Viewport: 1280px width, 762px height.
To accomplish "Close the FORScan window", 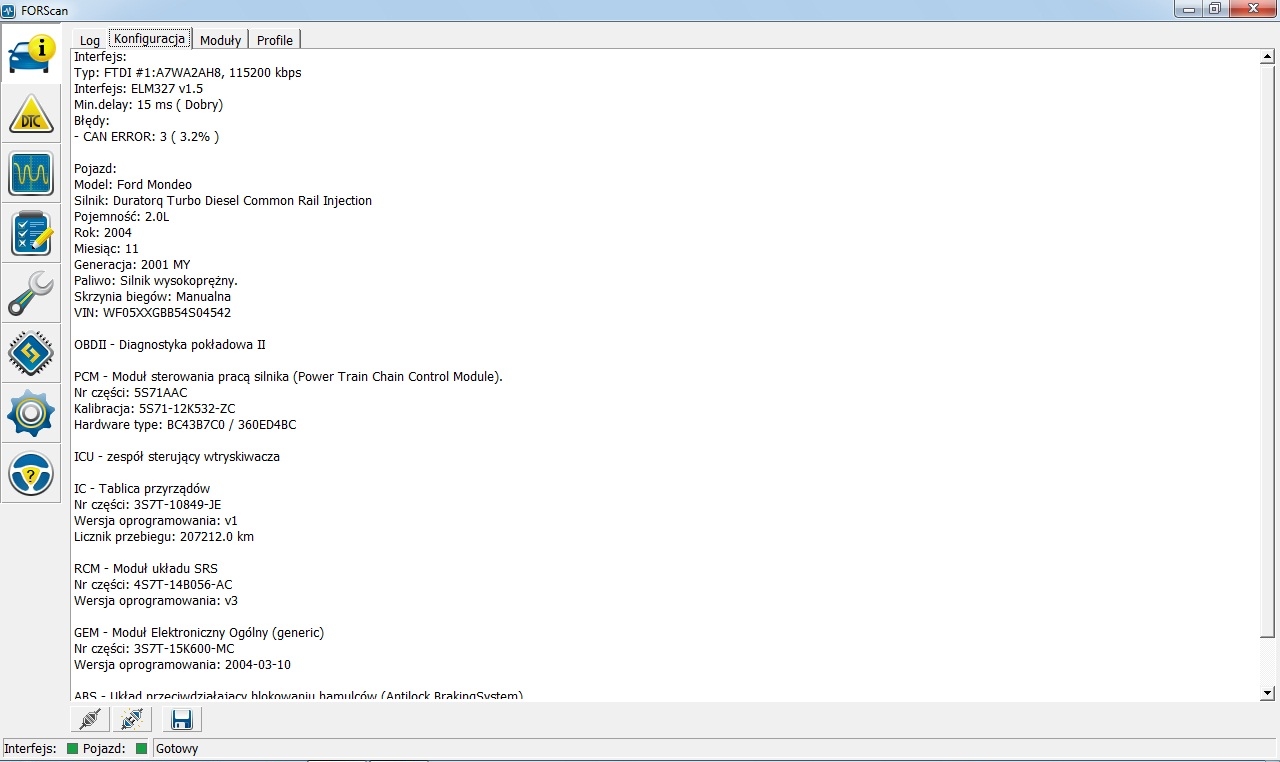I will point(1252,8).
